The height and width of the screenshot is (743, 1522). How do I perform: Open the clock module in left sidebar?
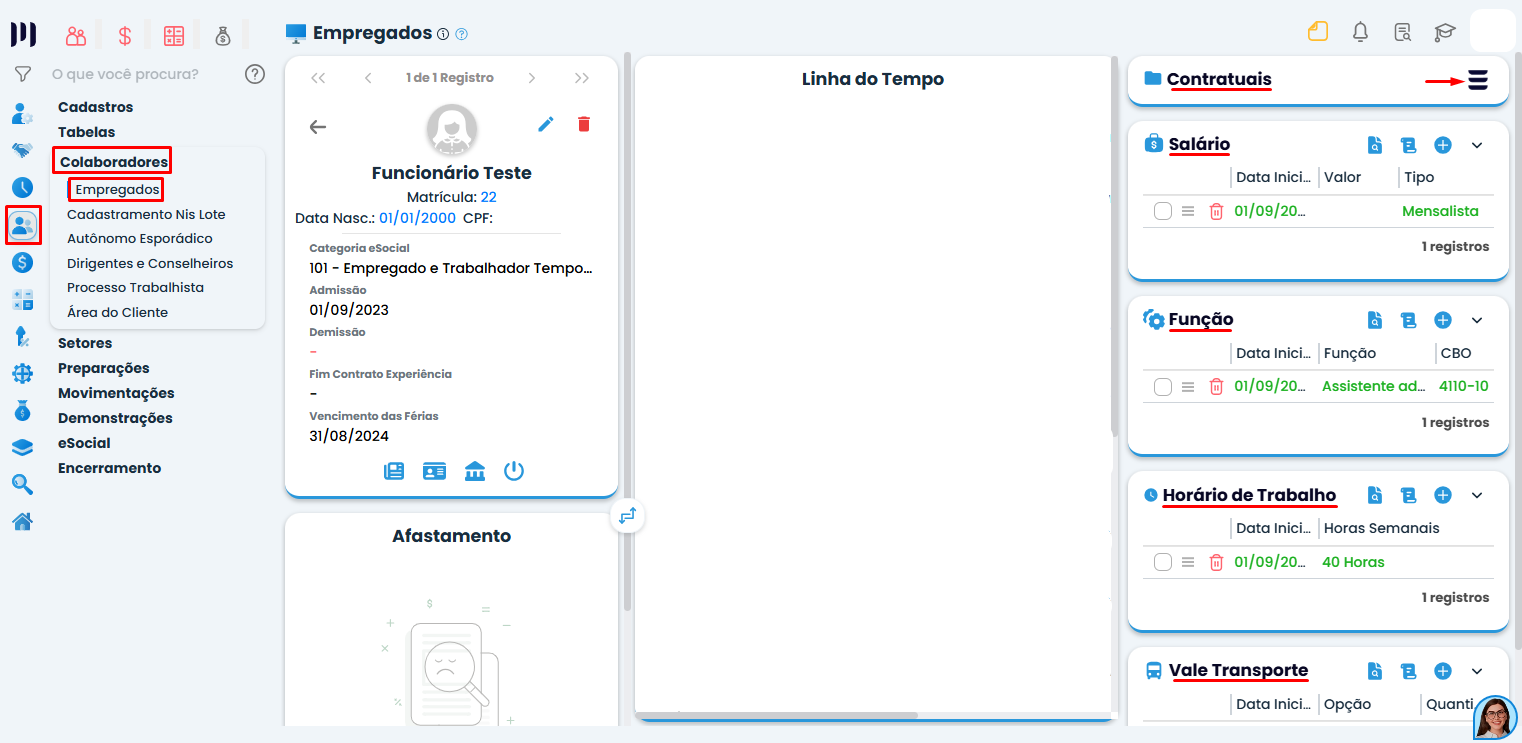pos(22,187)
